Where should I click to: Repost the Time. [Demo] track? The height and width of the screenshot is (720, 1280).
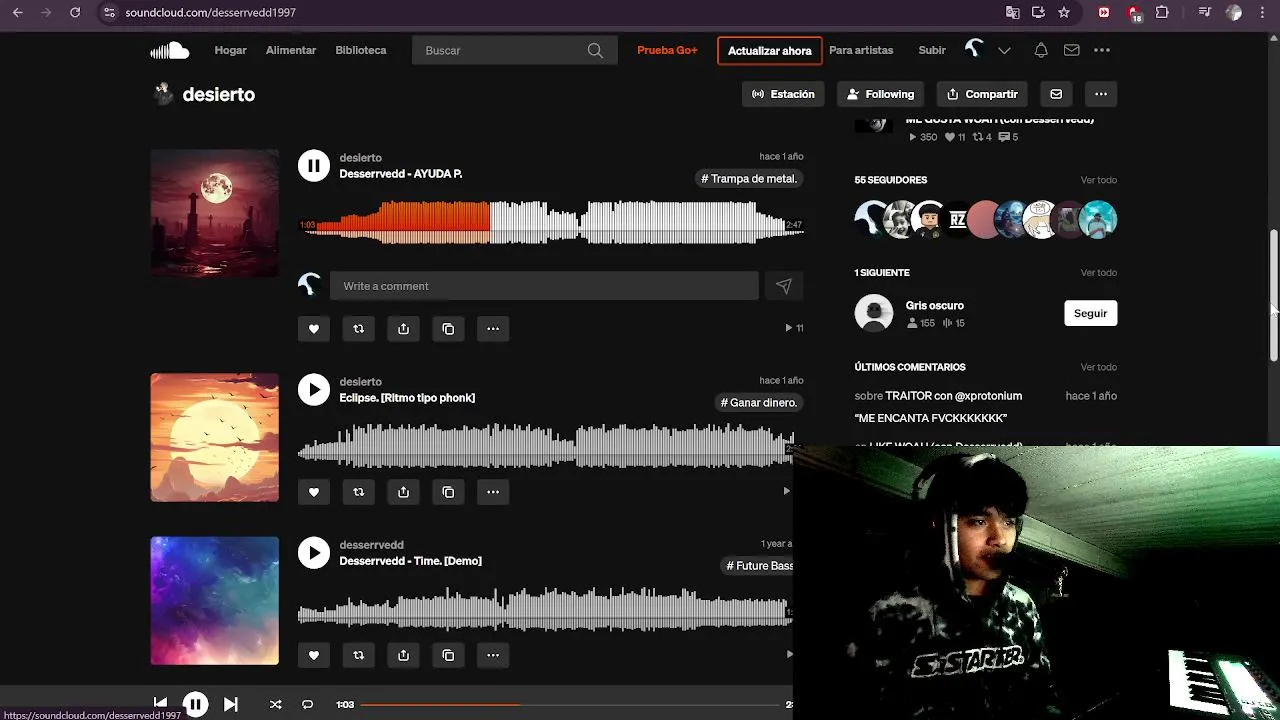[359, 655]
